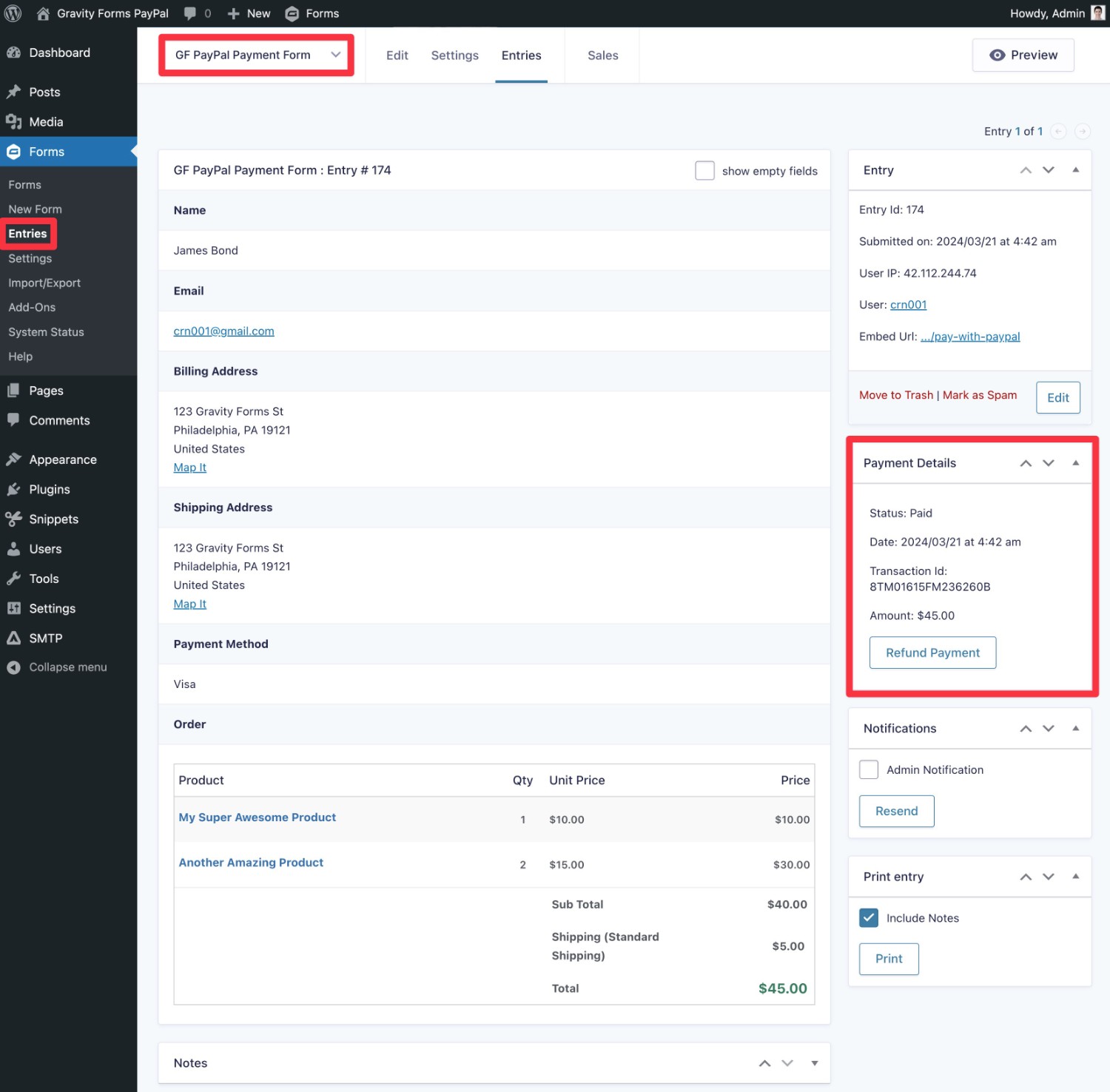This screenshot has height=1092, width=1110.
Task: Click the Resend notification button
Action: tap(896, 811)
